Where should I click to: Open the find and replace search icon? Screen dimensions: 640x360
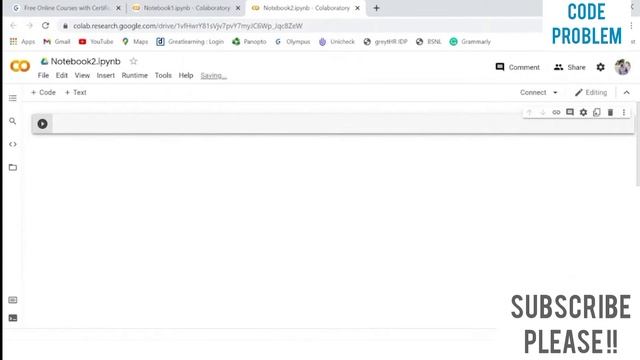(13, 121)
